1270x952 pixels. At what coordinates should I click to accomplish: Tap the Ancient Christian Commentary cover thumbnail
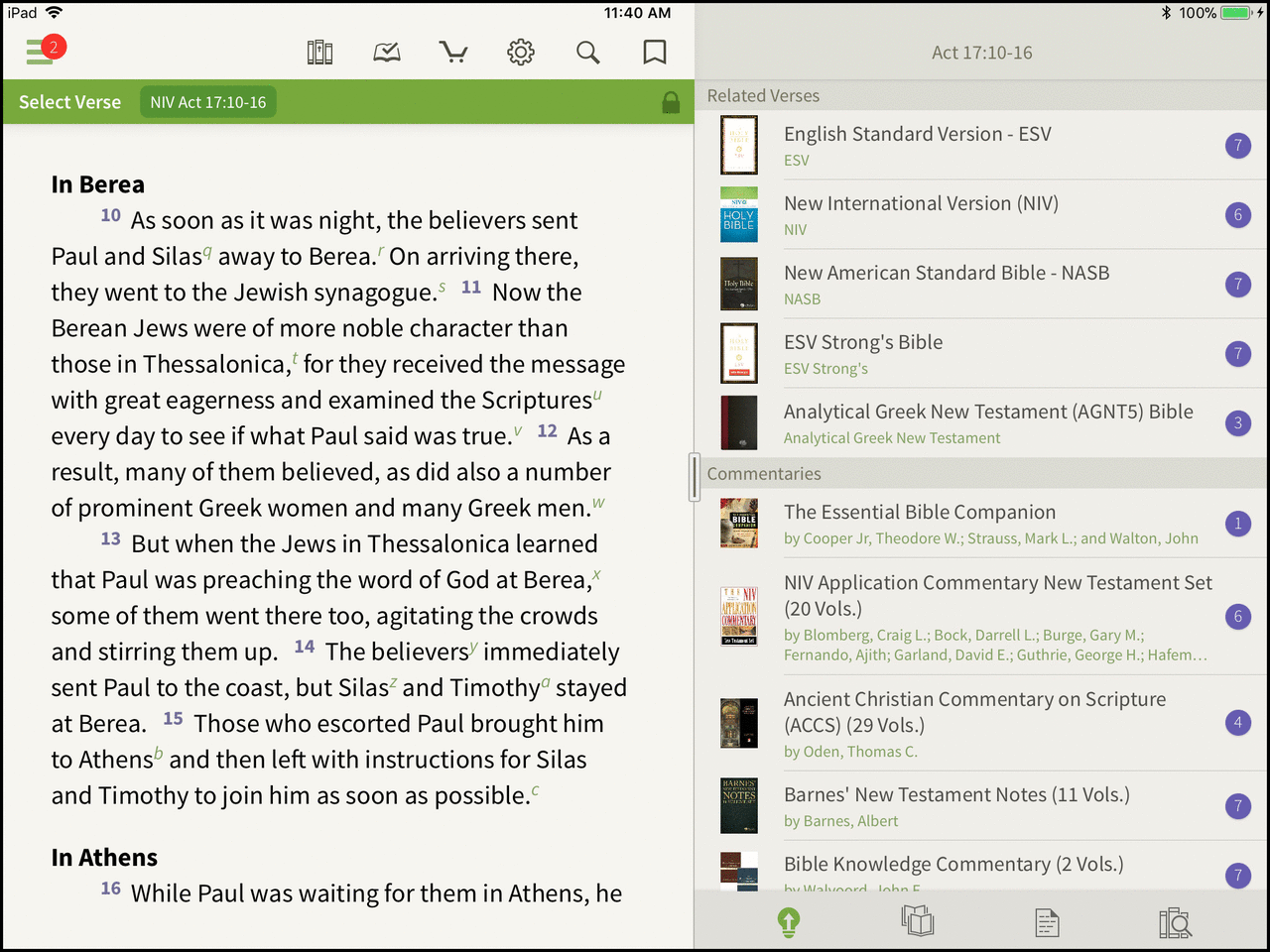tap(739, 723)
